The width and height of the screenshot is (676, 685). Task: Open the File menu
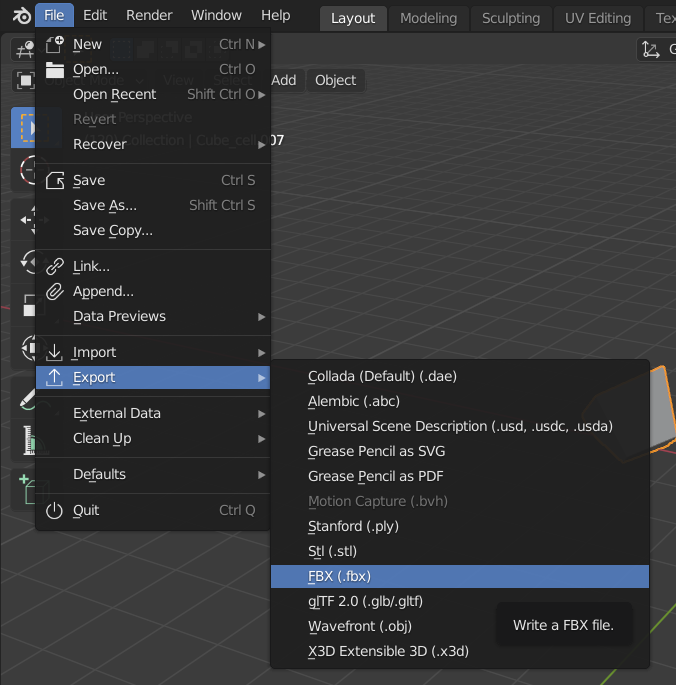(x=54, y=15)
